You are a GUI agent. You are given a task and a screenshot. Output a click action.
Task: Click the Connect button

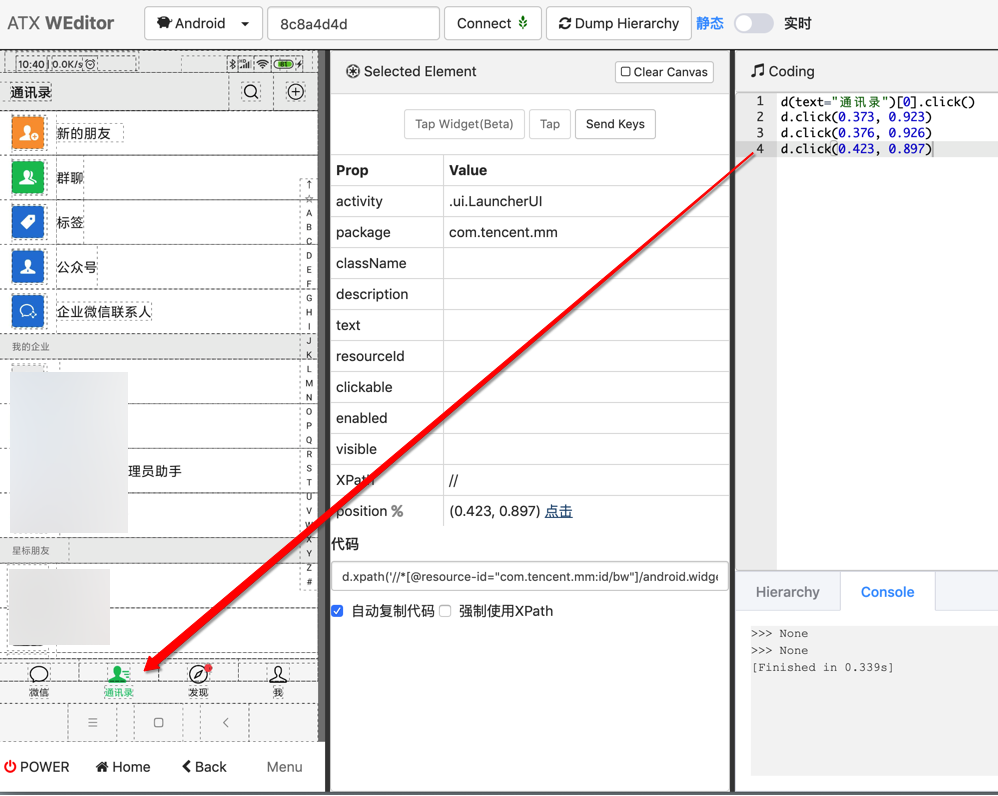493,24
